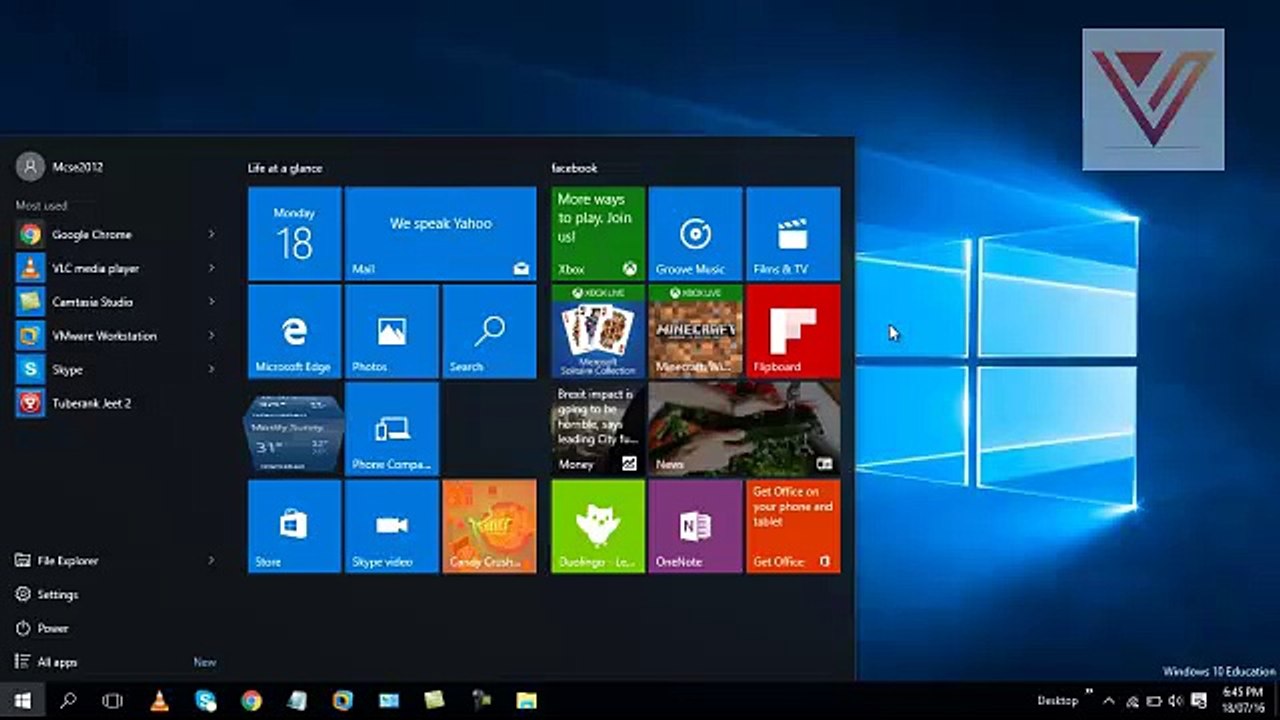Open the News tile
Image resolution: width=1280 pixels, height=720 pixels.
[744, 429]
